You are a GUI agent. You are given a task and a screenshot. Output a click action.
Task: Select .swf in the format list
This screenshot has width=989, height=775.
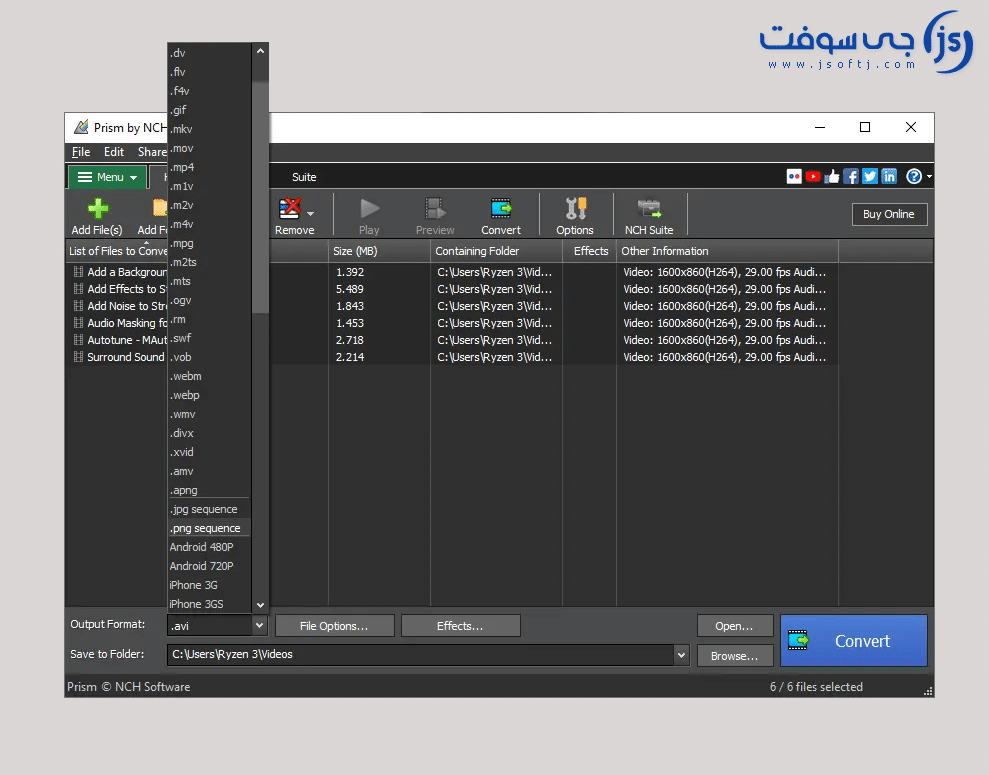tap(209, 338)
